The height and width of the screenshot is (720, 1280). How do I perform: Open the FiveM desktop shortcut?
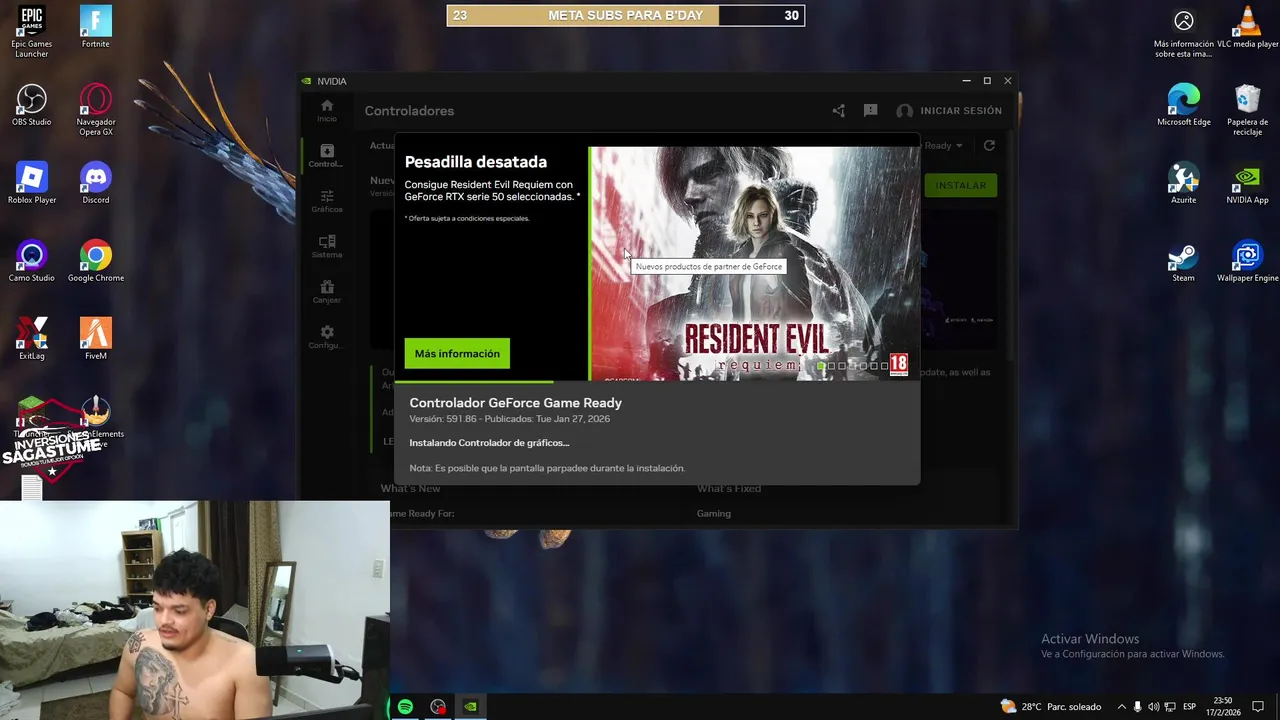click(96, 339)
